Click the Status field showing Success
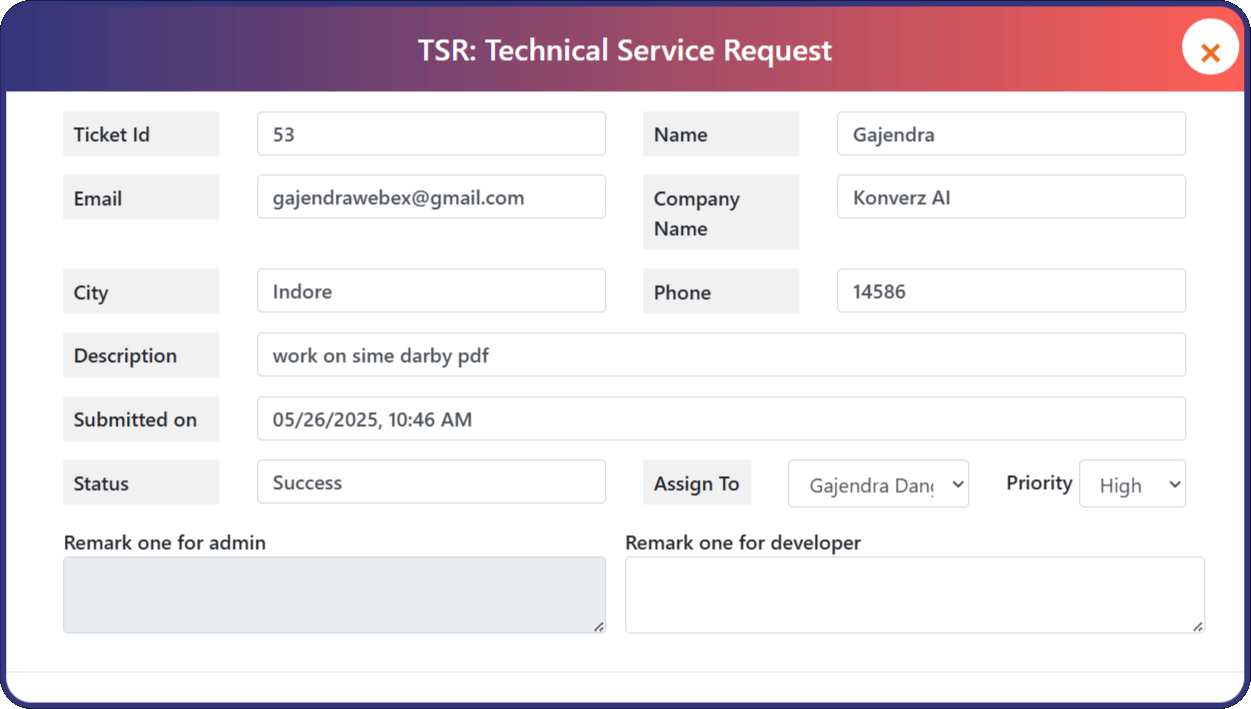Image resolution: width=1251 pixels, height=709 pixels. click(x=431, y=482)
